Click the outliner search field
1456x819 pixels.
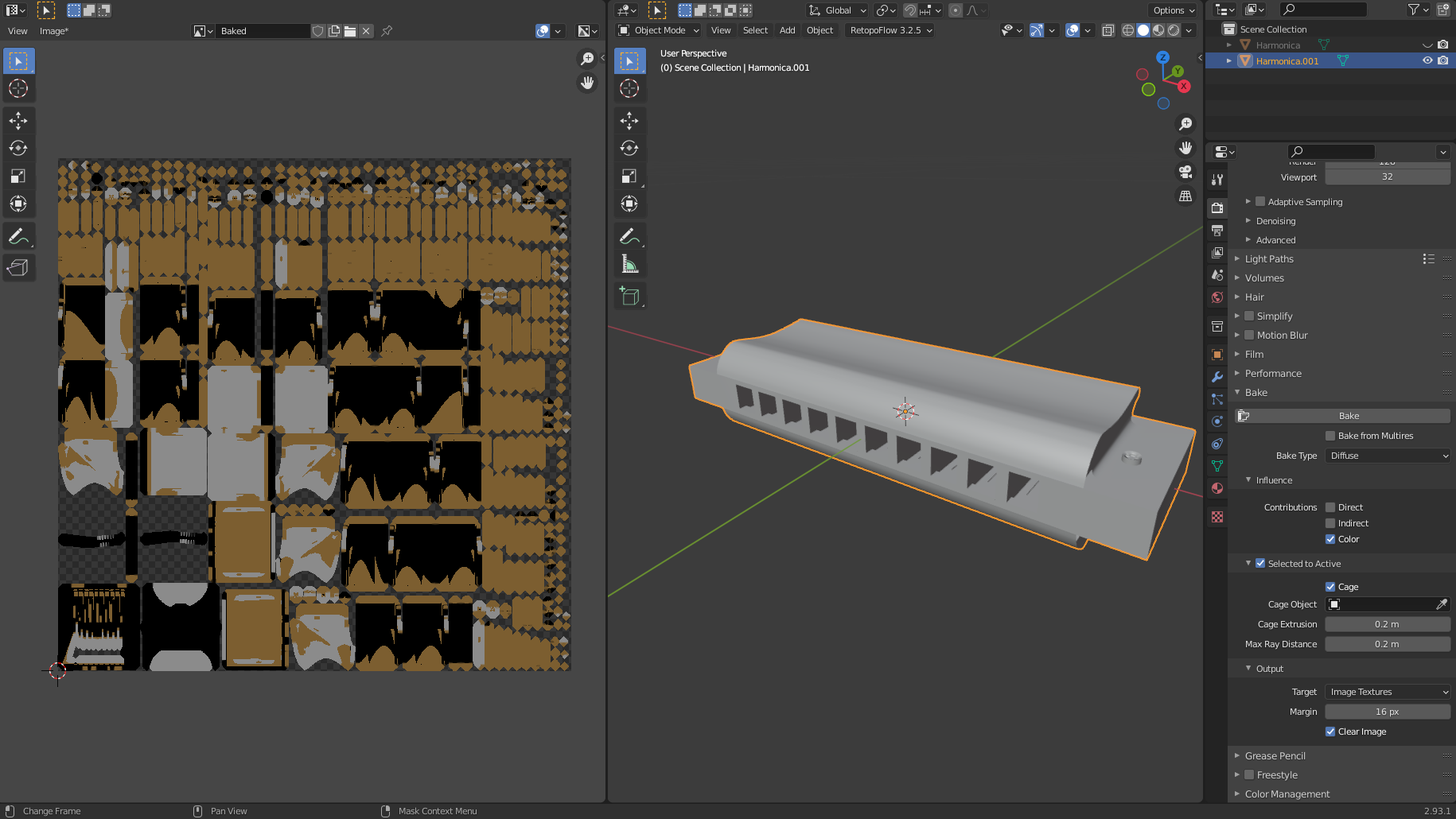coord(1323,10)
